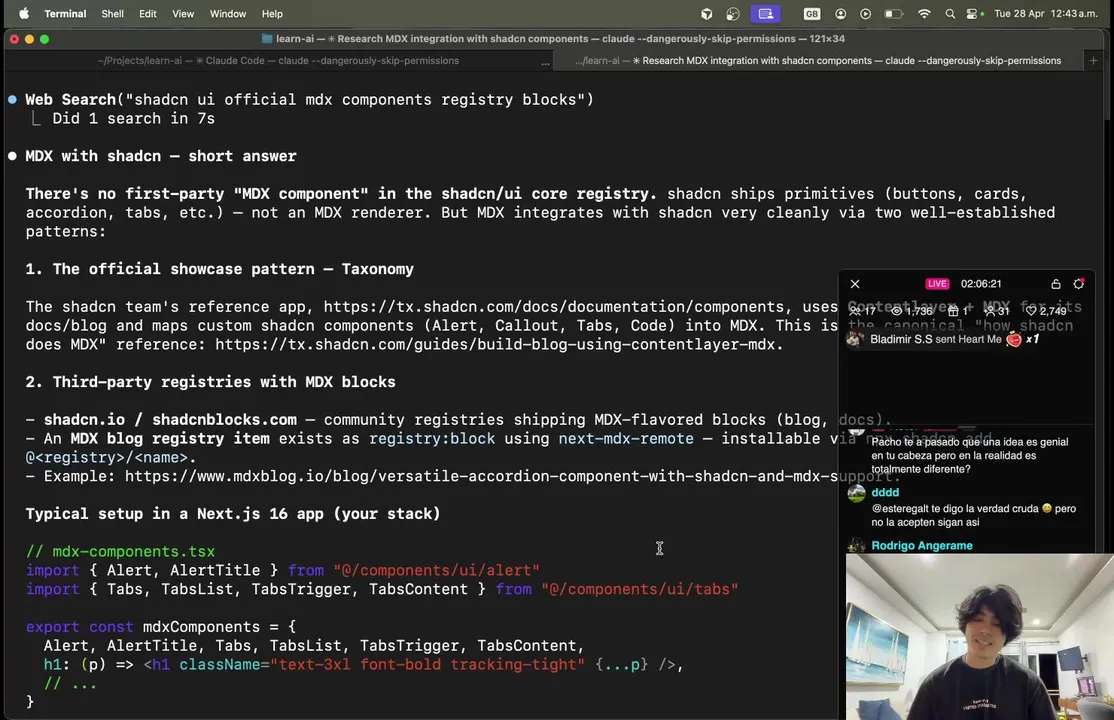The height and width of the screenshot is (720, 1114).
Task: Click dddd's chat avatar
Action: [856, 493]
